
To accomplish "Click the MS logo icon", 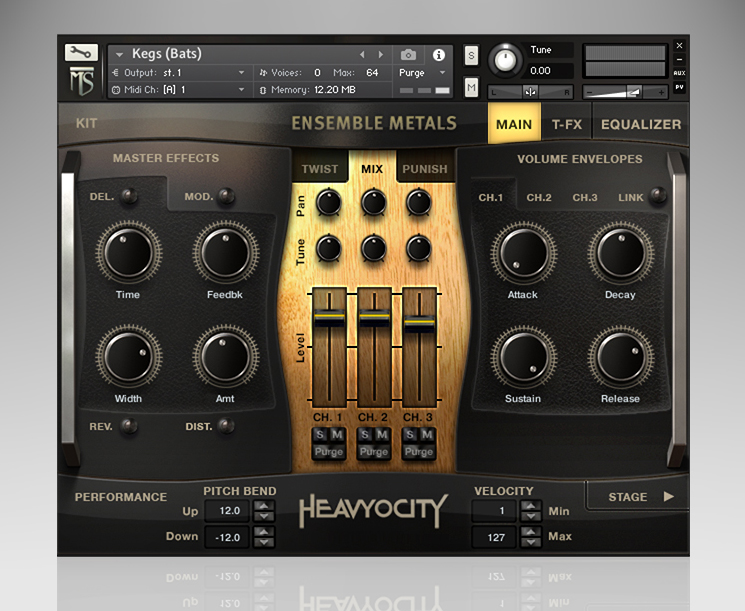I will coord(82,81).
